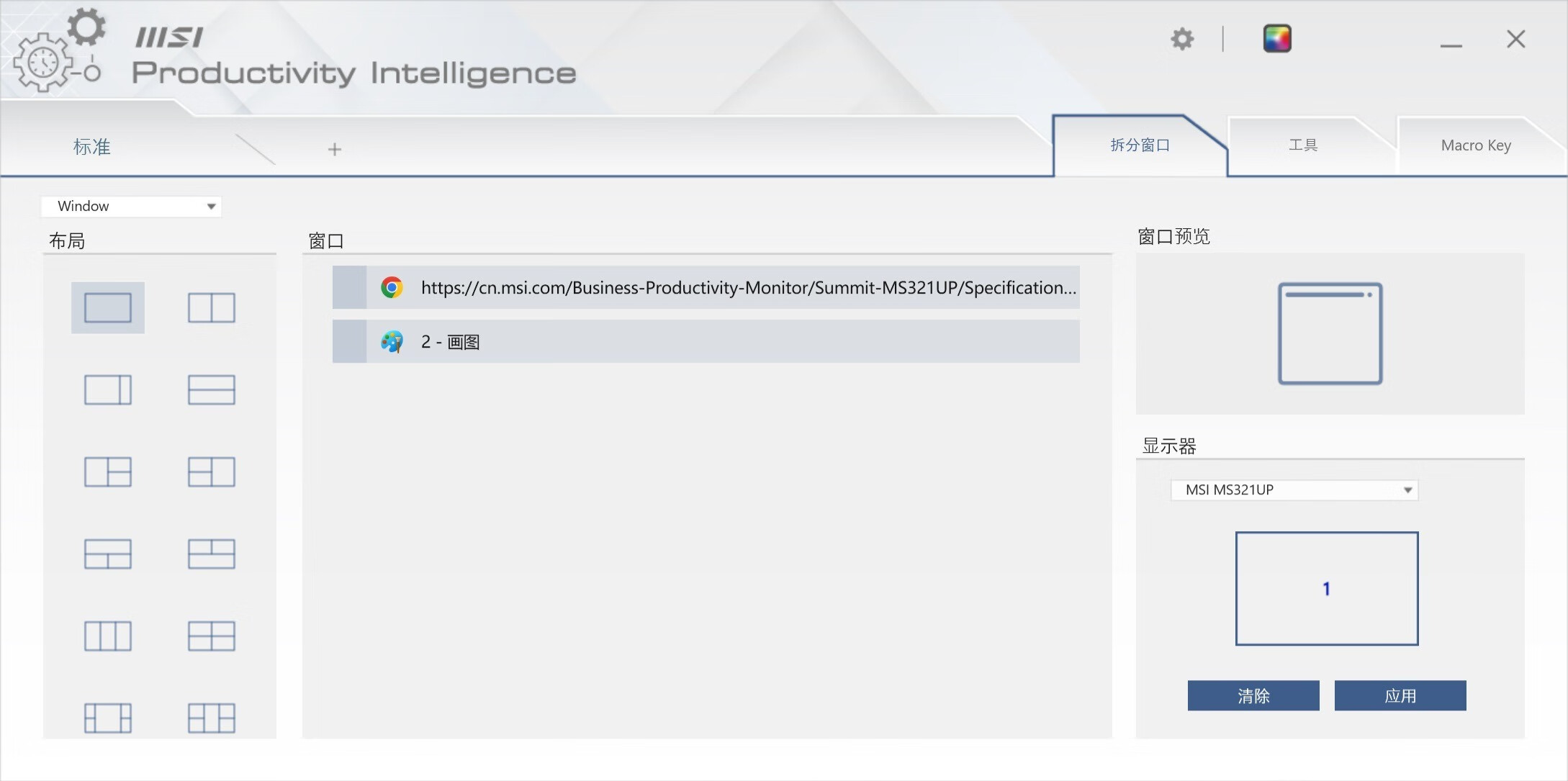Select the single full-window layout
Viewport: 1568px width, 781px height.
[x=108, y=307]
